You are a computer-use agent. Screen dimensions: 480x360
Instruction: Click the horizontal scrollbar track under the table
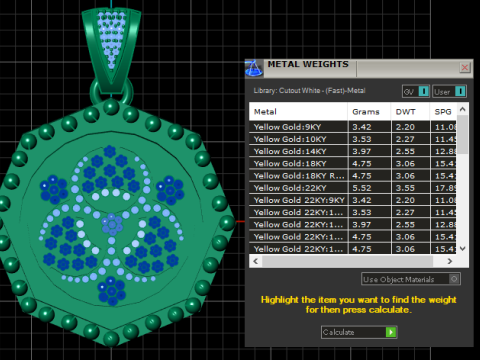[x=347, y=261]
